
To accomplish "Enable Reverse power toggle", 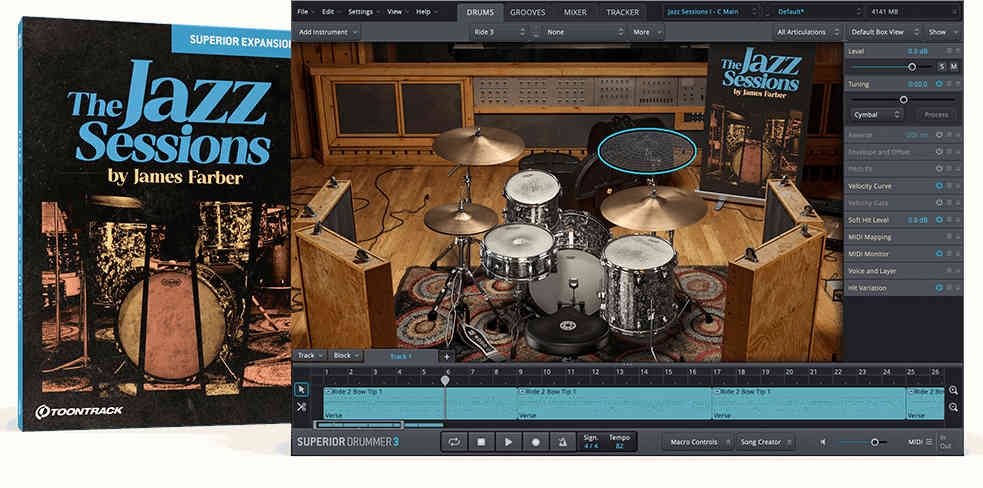I will pyautogui.click(x=939, y=135).
